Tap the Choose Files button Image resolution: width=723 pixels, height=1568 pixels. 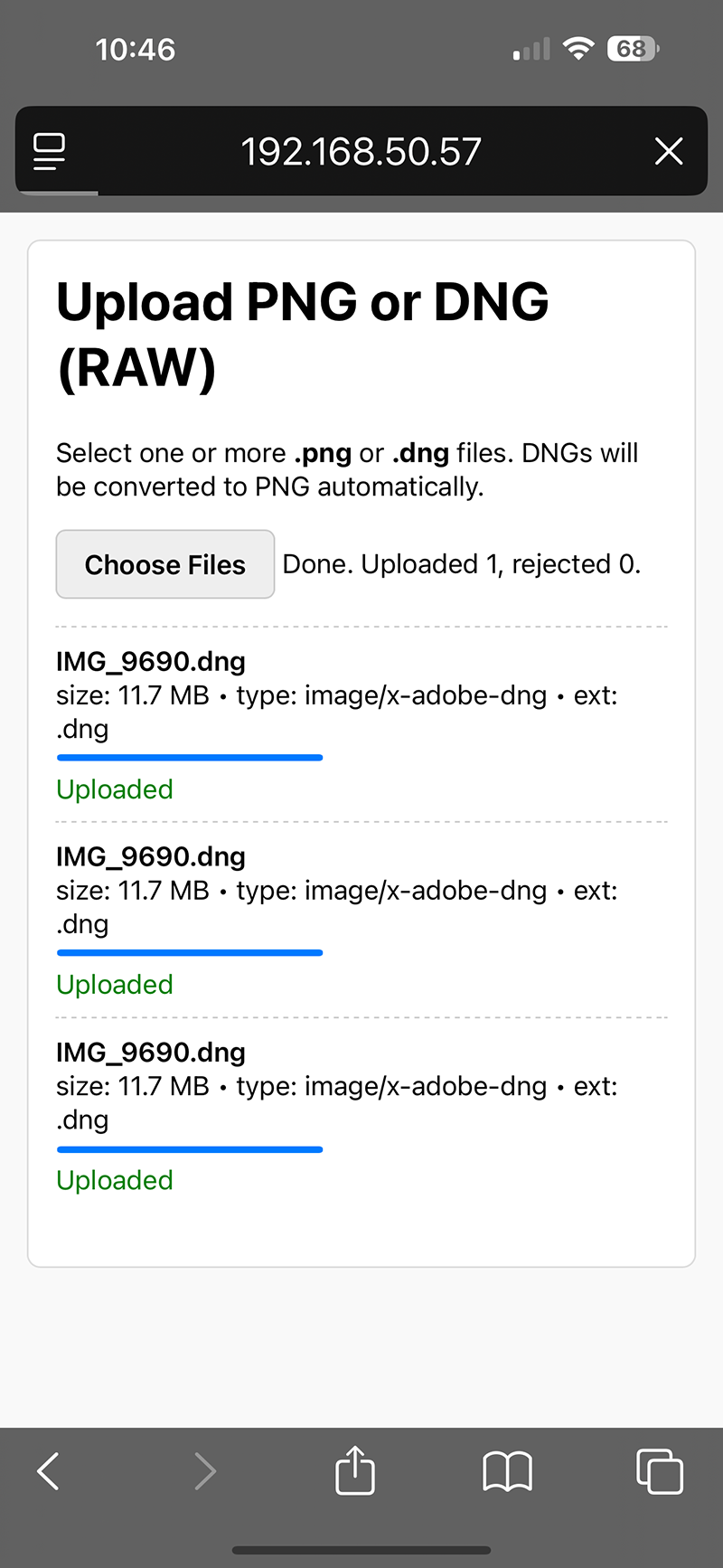tap(164, 563)
